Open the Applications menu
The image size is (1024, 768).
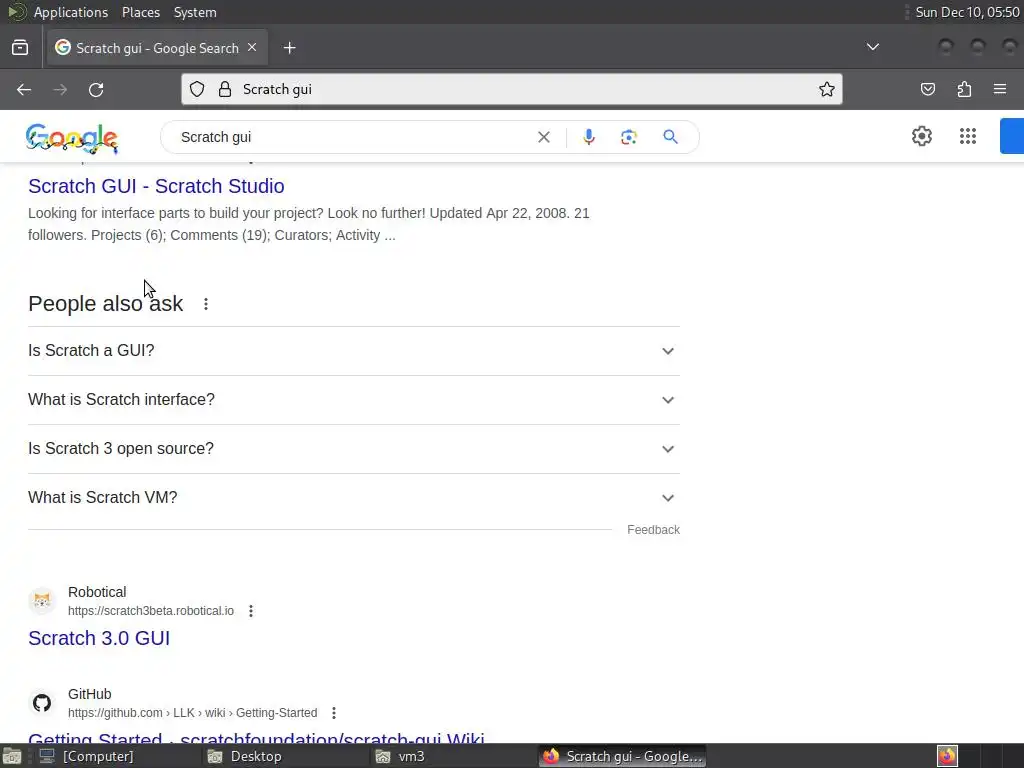coord(71,12)
